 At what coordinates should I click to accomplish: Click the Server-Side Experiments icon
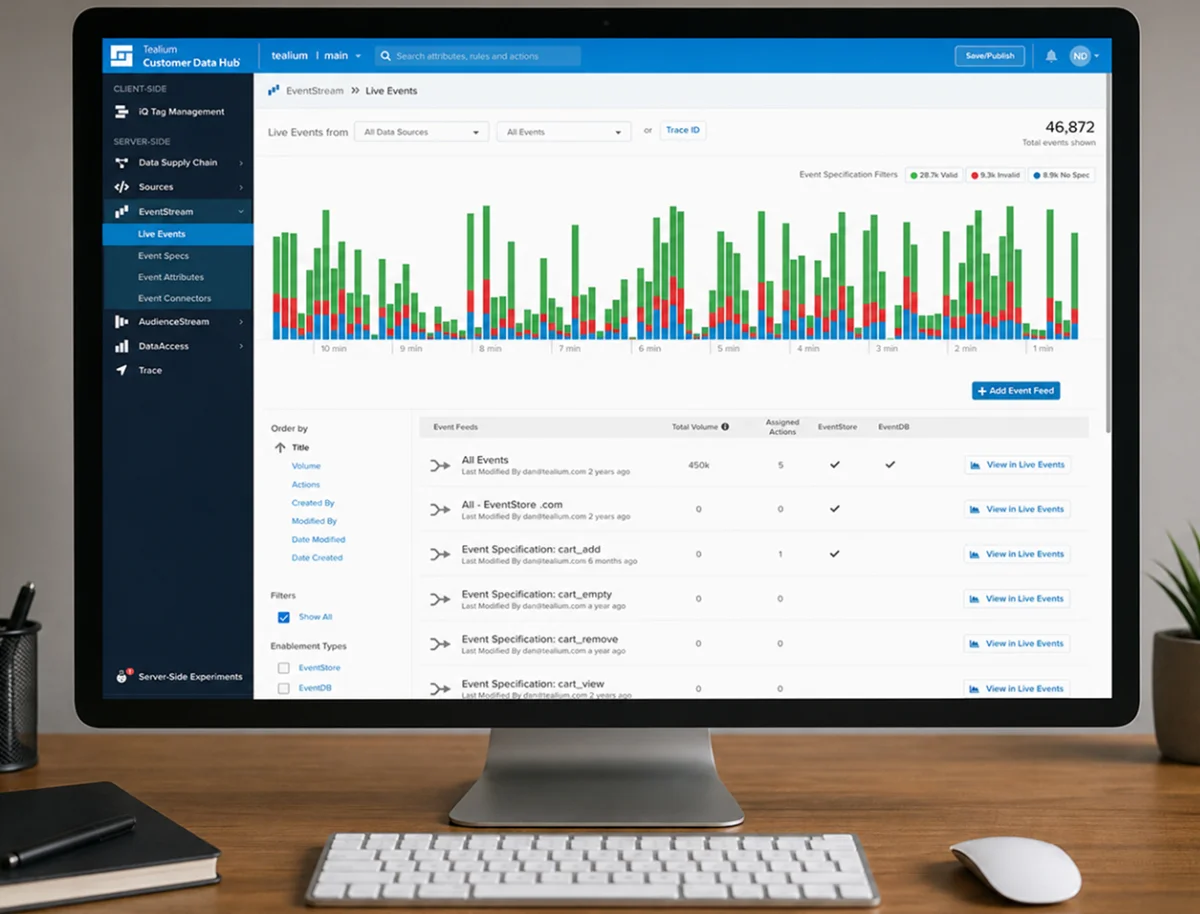122,676
